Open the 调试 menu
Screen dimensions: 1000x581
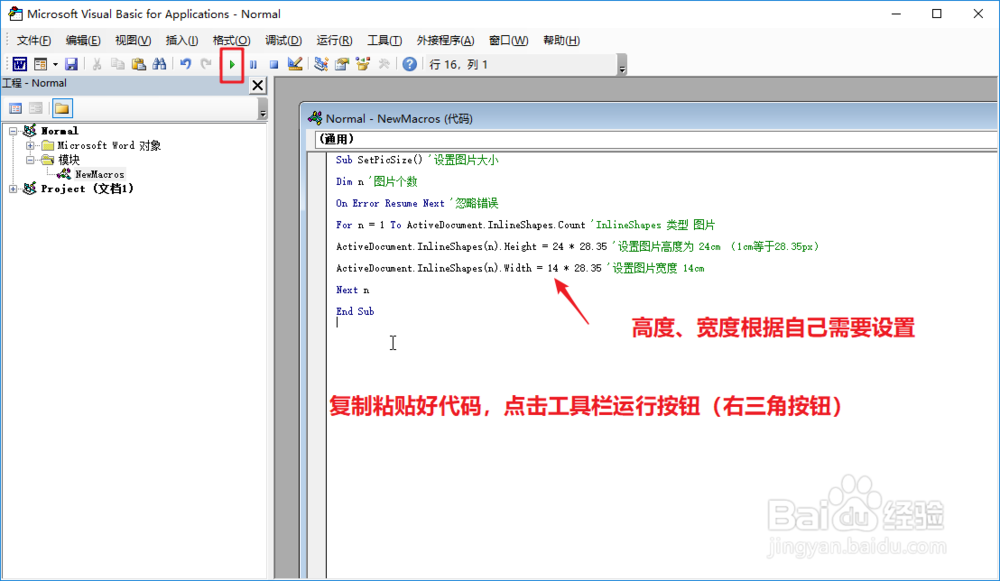click(x=283, y=40)
